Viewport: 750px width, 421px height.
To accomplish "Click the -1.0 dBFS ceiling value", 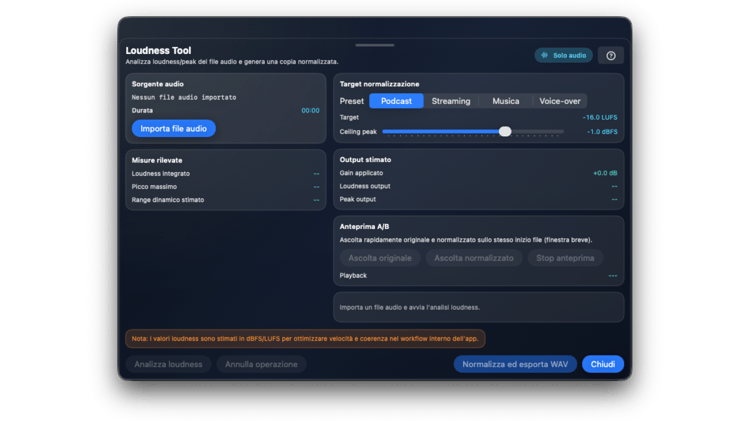I will [x=602, y=132].
